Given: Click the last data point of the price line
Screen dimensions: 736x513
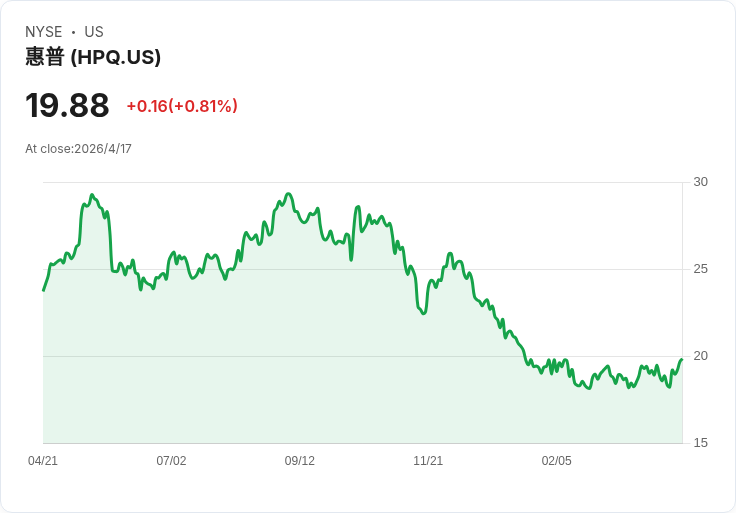Looking at the screenshot, I should [681, 360].
